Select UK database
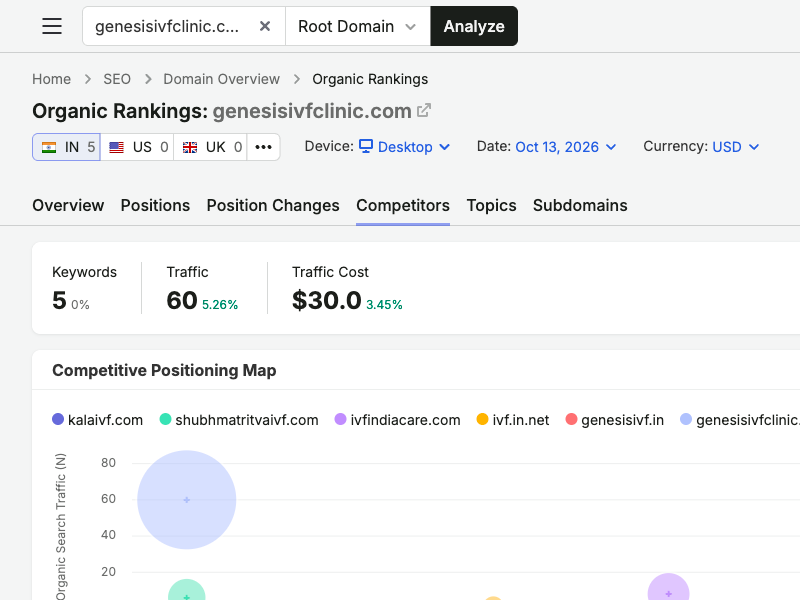The image size is (800, 600). point(210,147)
